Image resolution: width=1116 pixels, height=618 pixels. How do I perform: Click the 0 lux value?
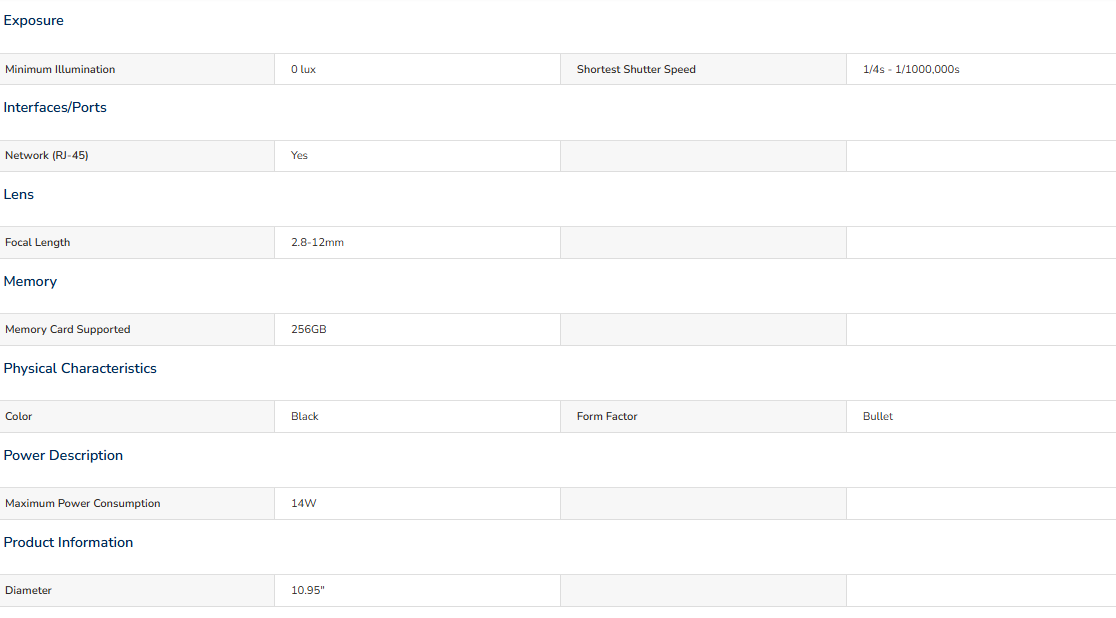coord(303,69)
